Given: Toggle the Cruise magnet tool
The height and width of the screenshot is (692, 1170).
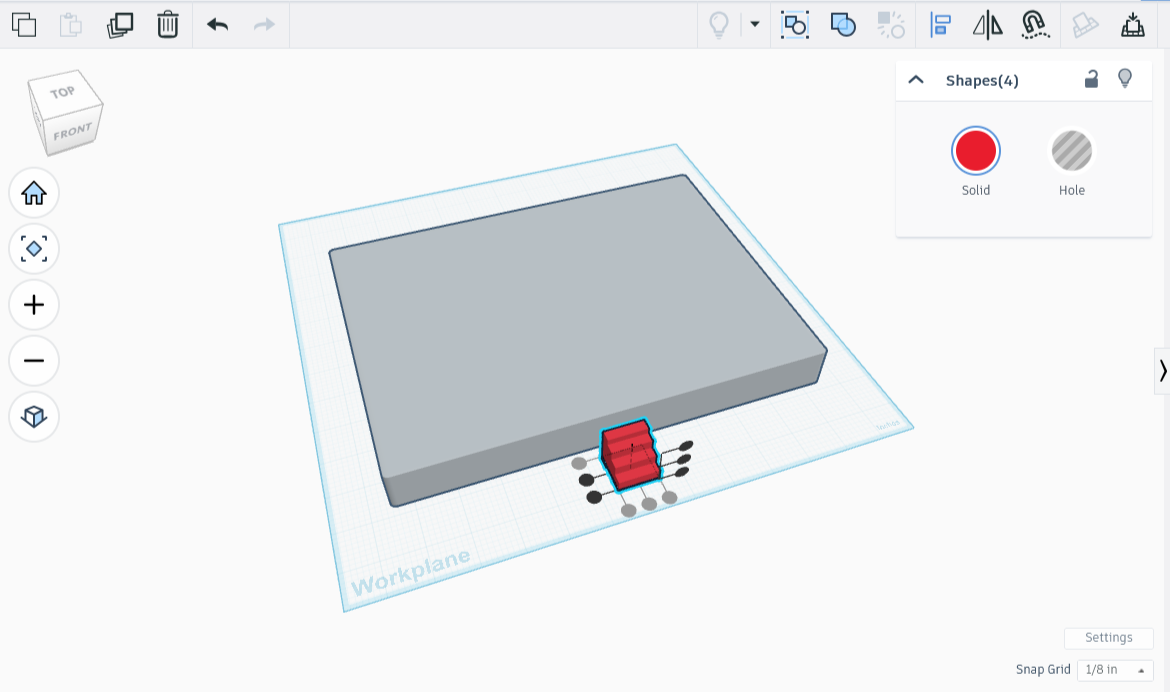Looking at the screenshot, I should pos(1035,25).
